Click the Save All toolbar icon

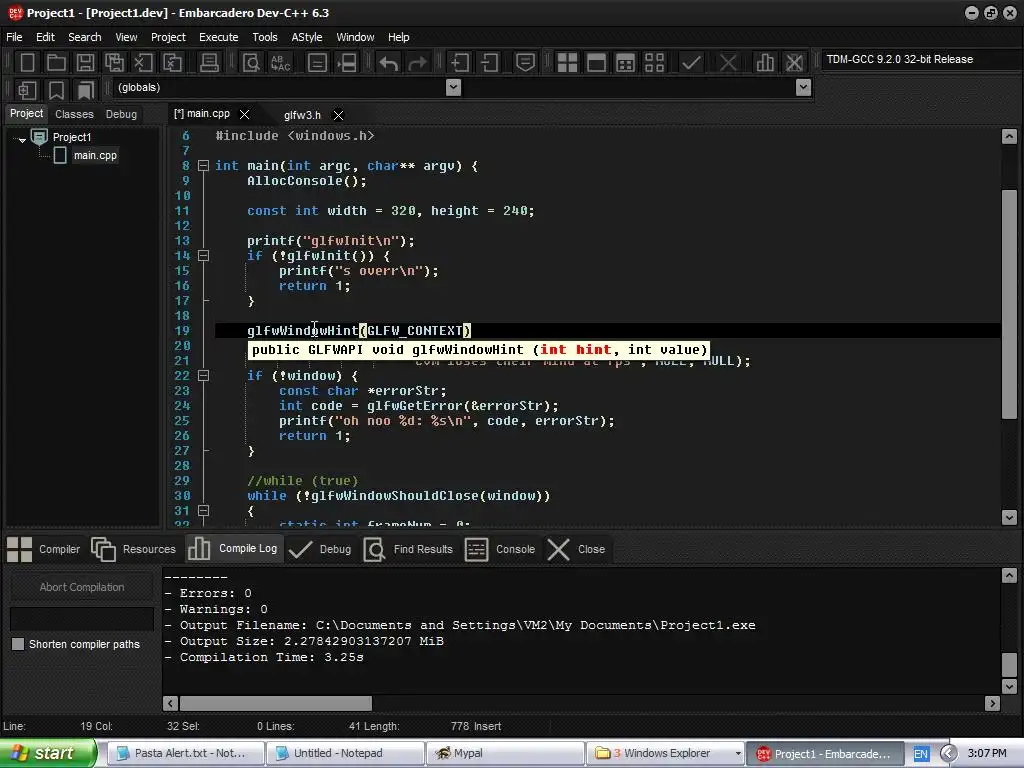[114, 63]
